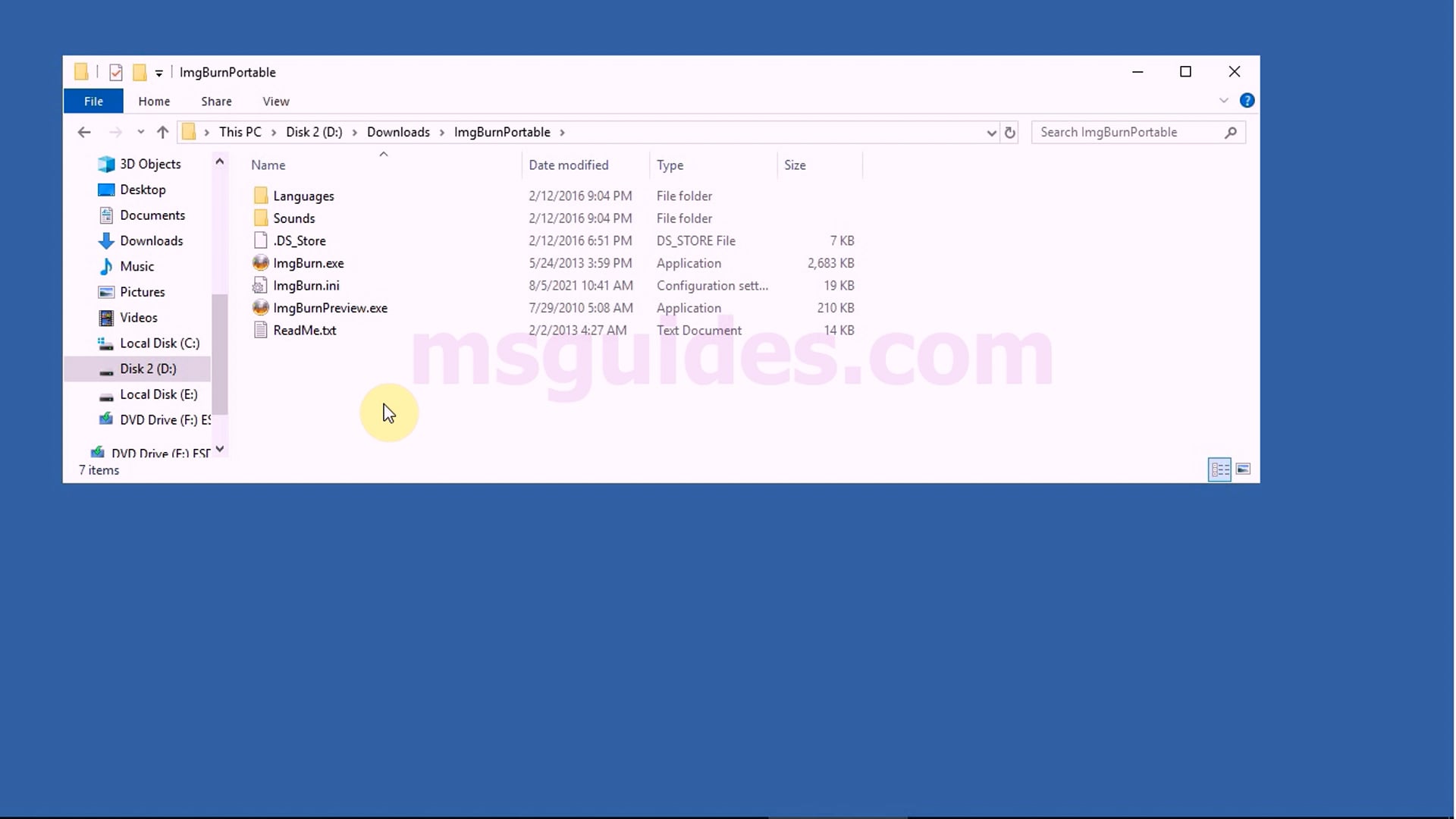Open ImgBurnPreview.exe application
This screenshot has width=1456, height=819.
[330, 308]
